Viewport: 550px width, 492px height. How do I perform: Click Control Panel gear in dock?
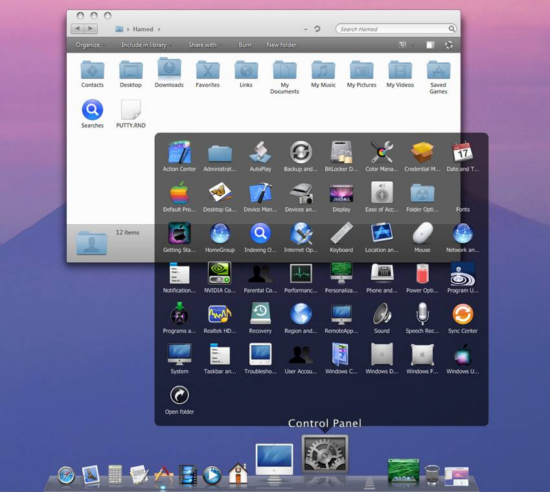click(325, 454)
